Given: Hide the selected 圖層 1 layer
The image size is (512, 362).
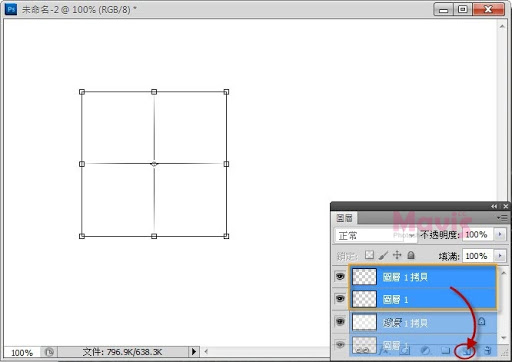Looking at the screenshot, I should point(340,299).
